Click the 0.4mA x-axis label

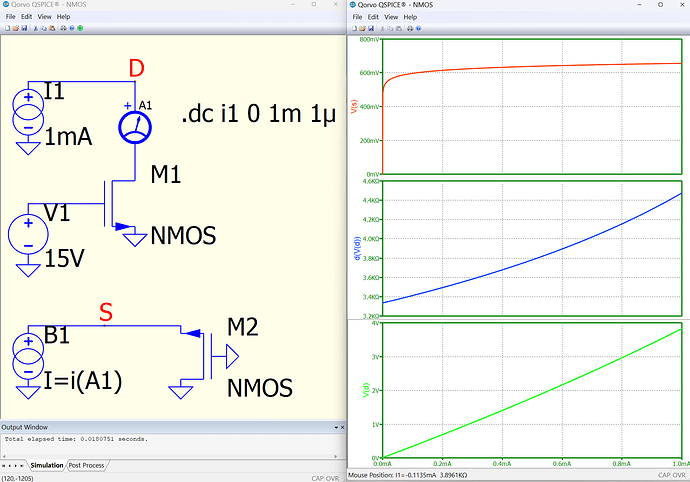[x=502, y=464]
